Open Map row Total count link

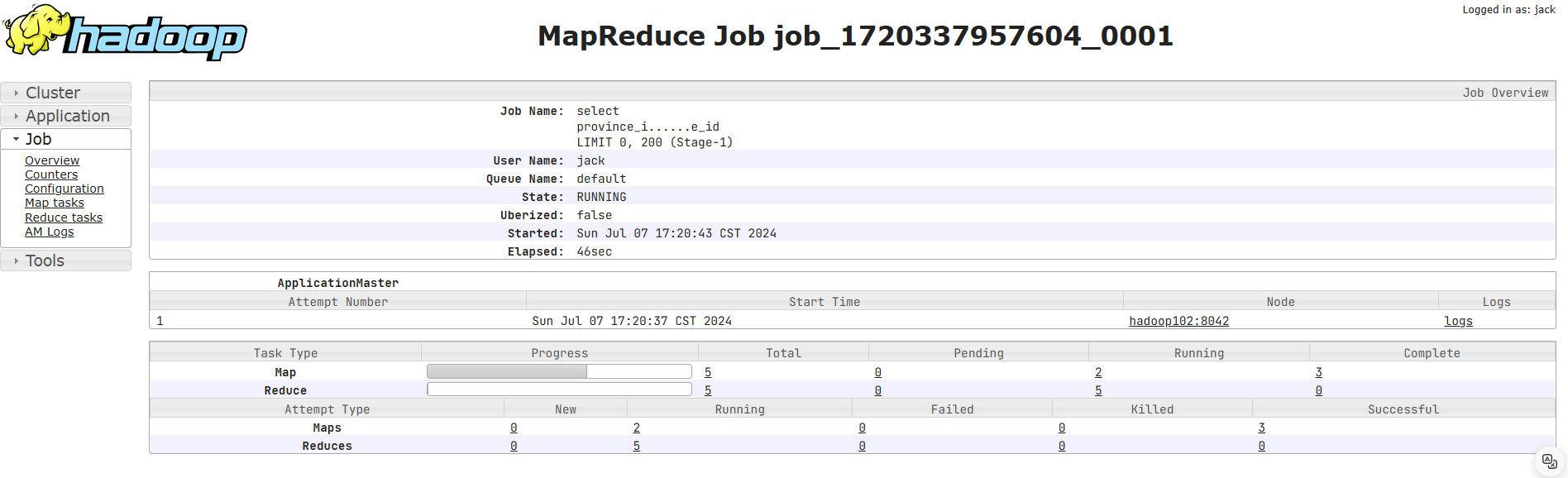[x=708, y=372]
